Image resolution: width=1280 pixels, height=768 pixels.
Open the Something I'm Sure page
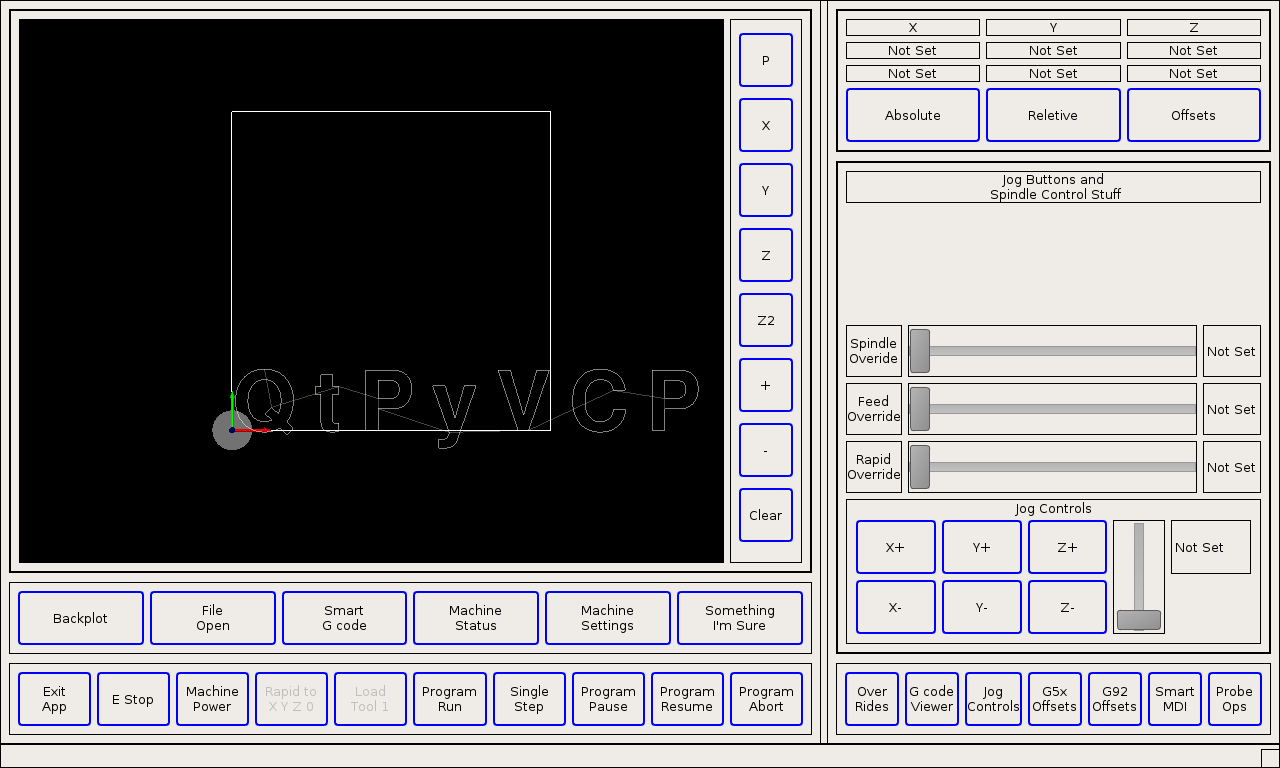point(740,618)
